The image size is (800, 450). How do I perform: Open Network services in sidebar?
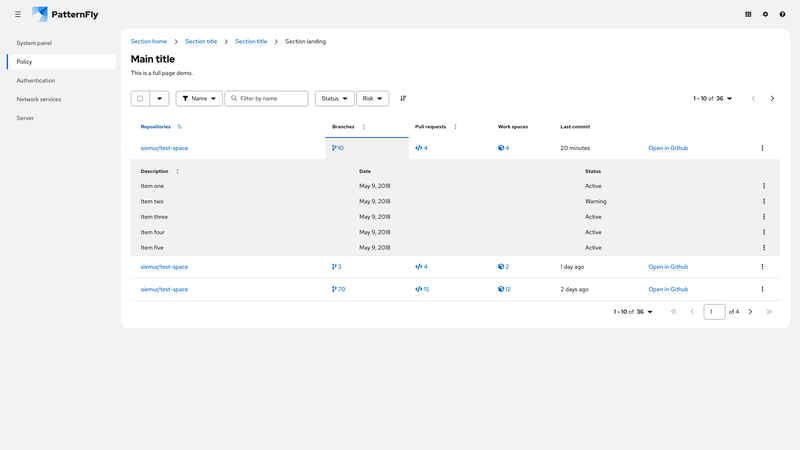[61, 99]
